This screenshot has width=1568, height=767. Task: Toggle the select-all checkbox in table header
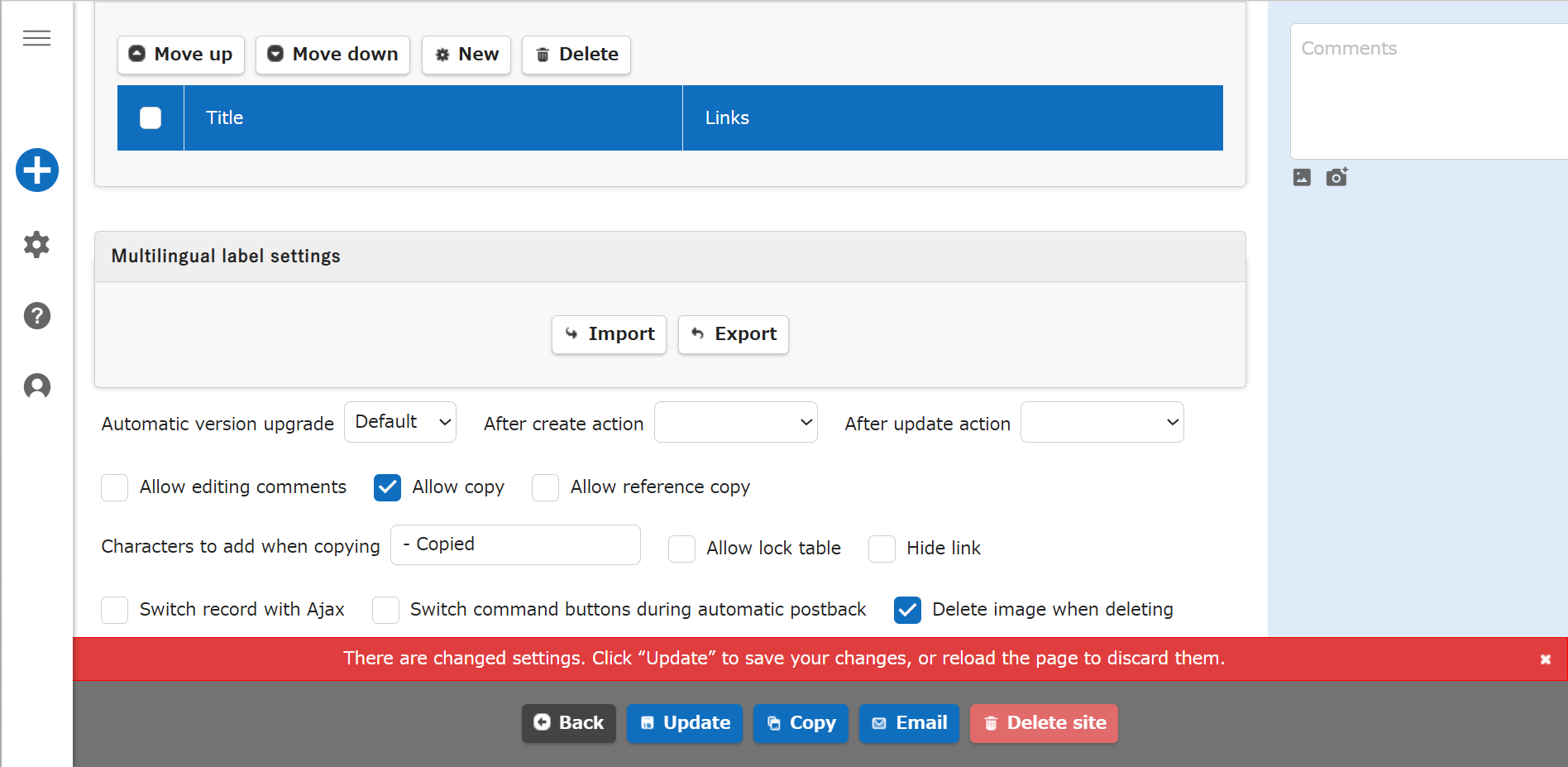pyautogui.click(x=151, y=118)
